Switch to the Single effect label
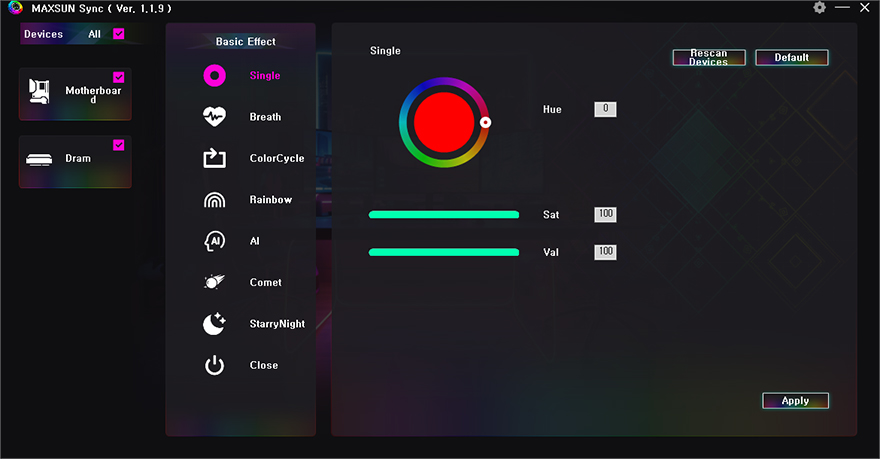The width and height of the screenshot is (880, 459). click(265, 76)
